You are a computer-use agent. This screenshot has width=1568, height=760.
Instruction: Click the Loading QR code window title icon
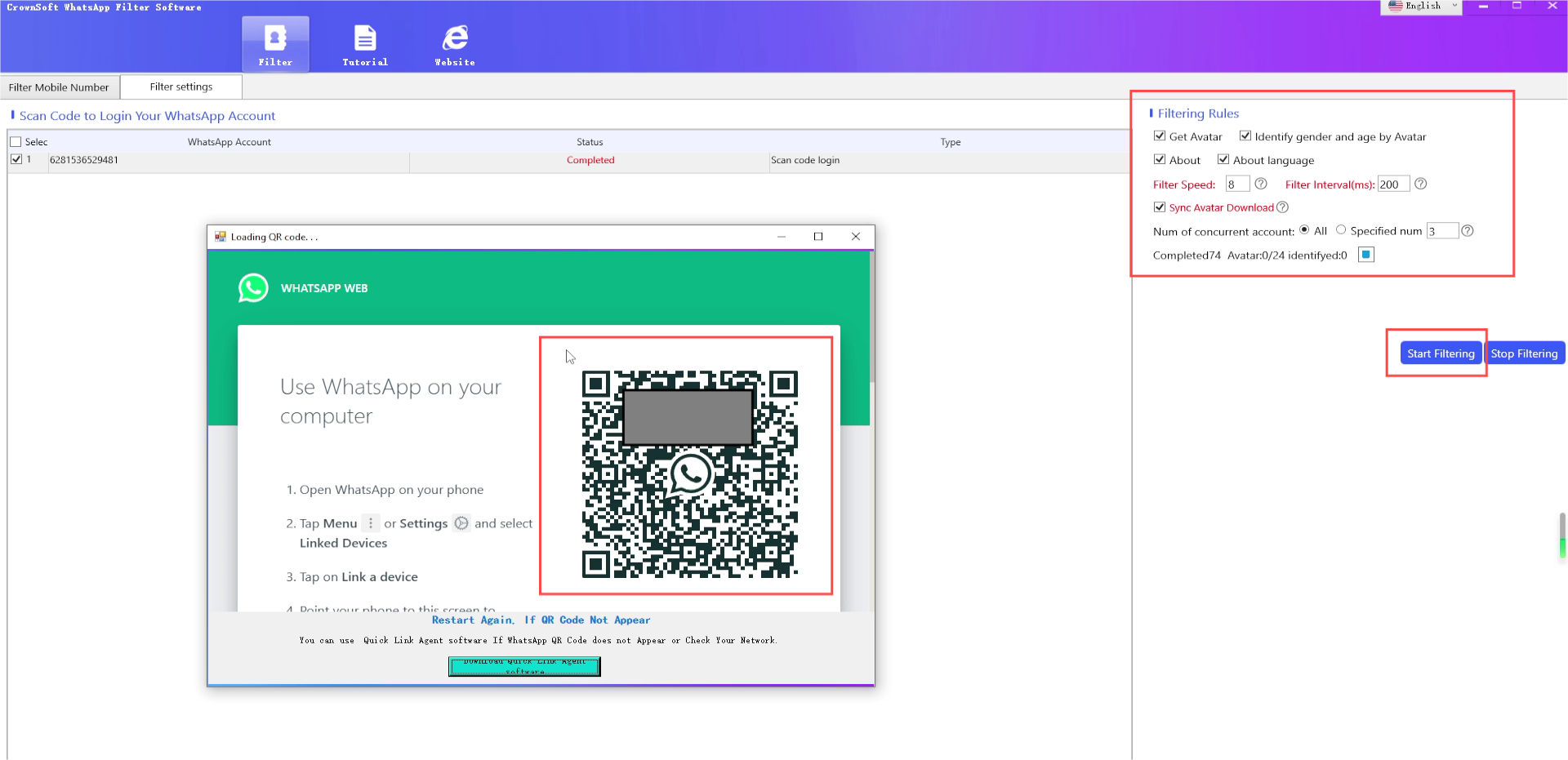coord(220,237)
